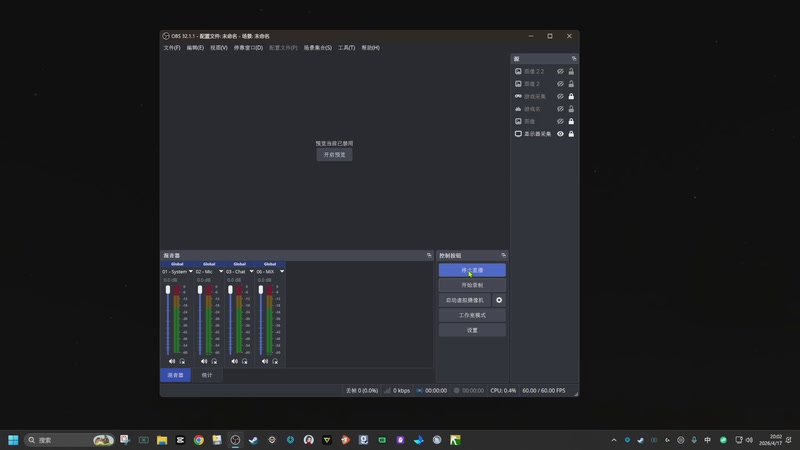Screen dimensions: 800x450
Task: Click the gamepad icon of the 游戏采集 source
Action: pos(518,96)
